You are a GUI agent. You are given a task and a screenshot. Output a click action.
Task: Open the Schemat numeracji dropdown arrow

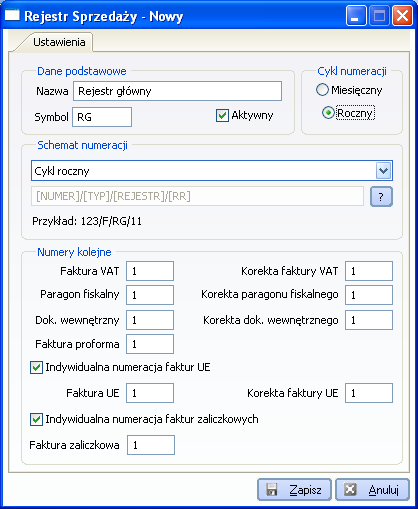click(x=383, y=171)
